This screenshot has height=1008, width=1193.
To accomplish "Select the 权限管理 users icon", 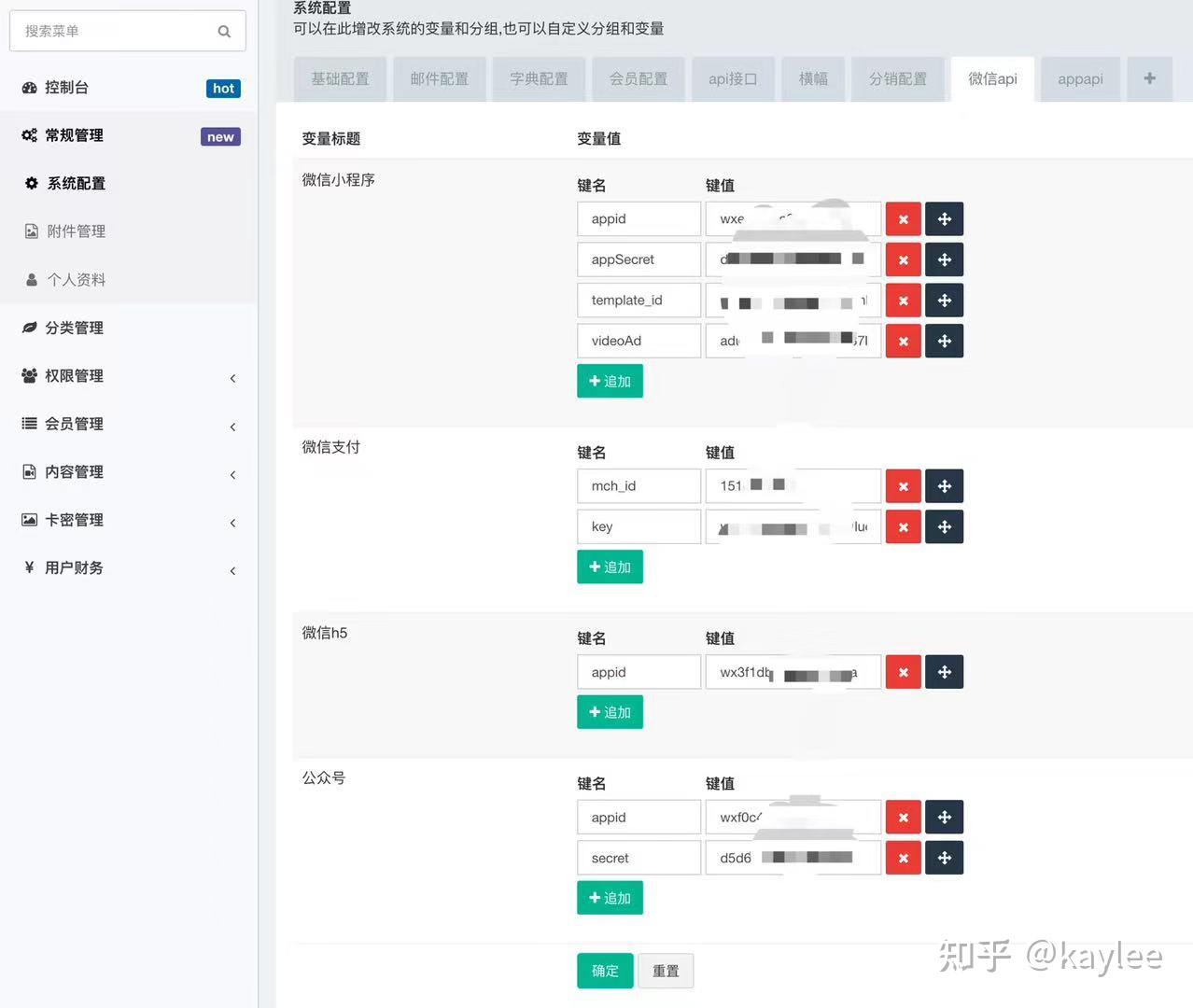I will 29,376.
